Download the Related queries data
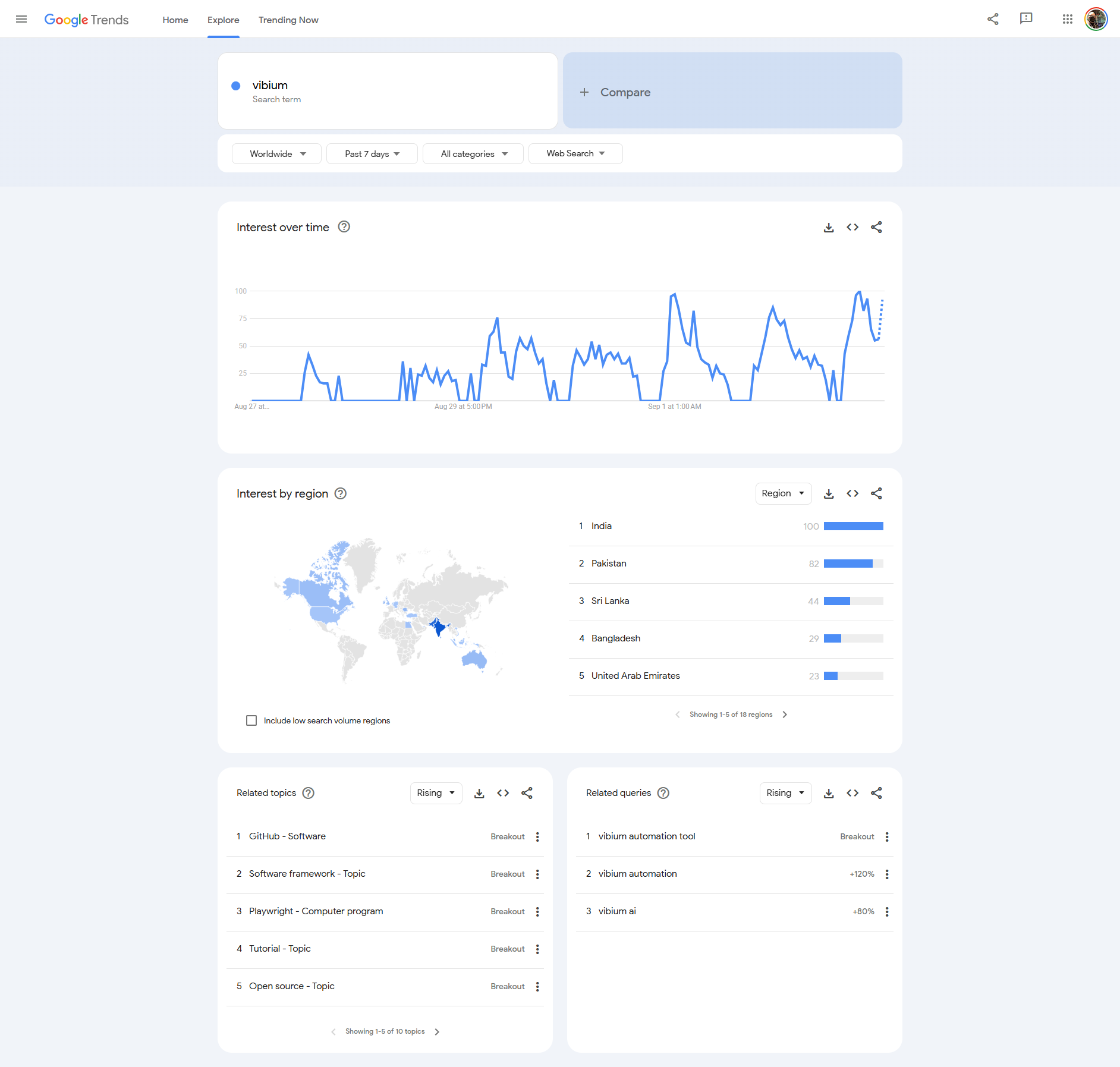The height and width of the screenshot is (1067, 1120). [x=829, y=794]
